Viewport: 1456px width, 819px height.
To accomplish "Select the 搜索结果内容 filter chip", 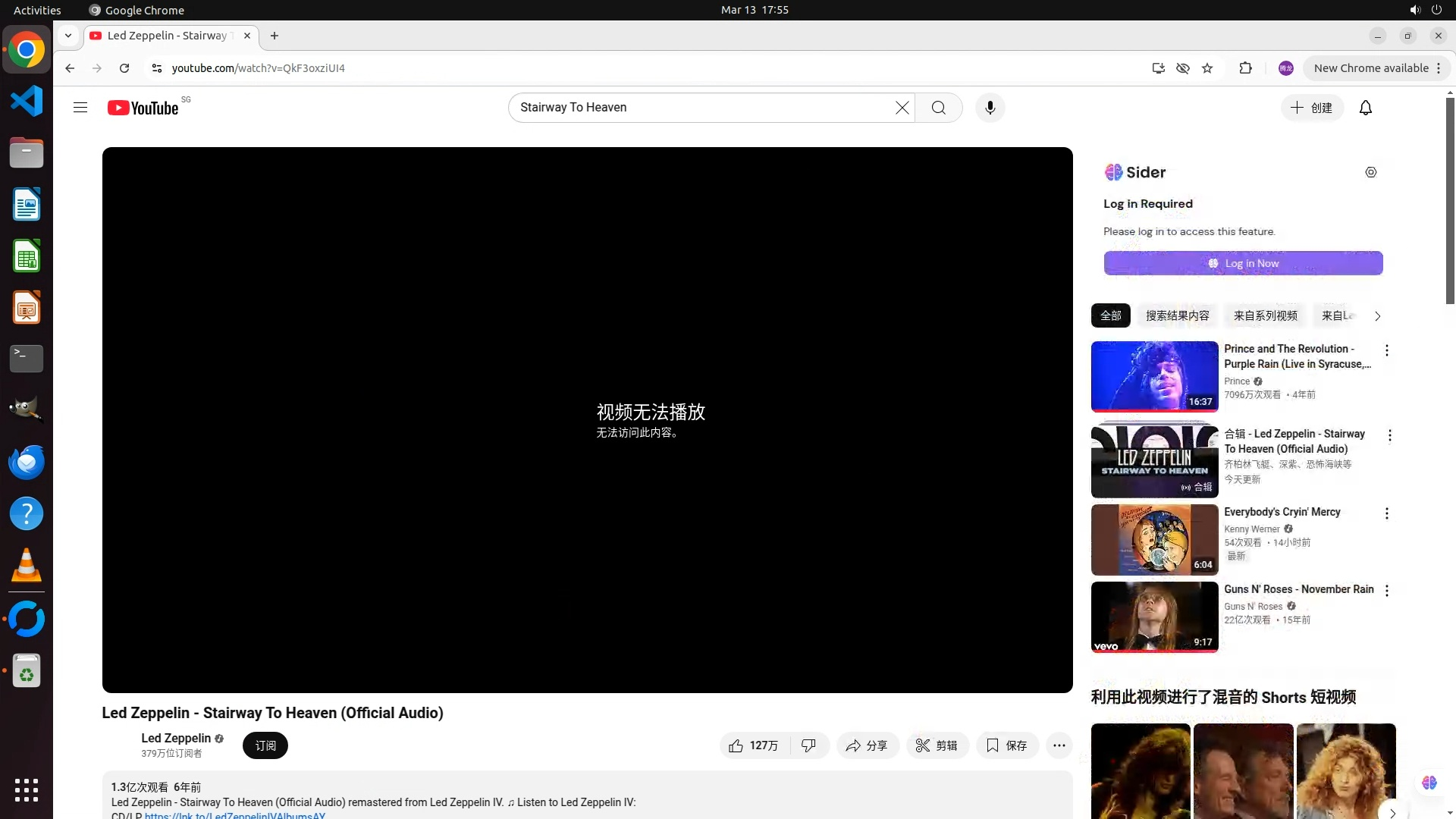I will 1177,315.
